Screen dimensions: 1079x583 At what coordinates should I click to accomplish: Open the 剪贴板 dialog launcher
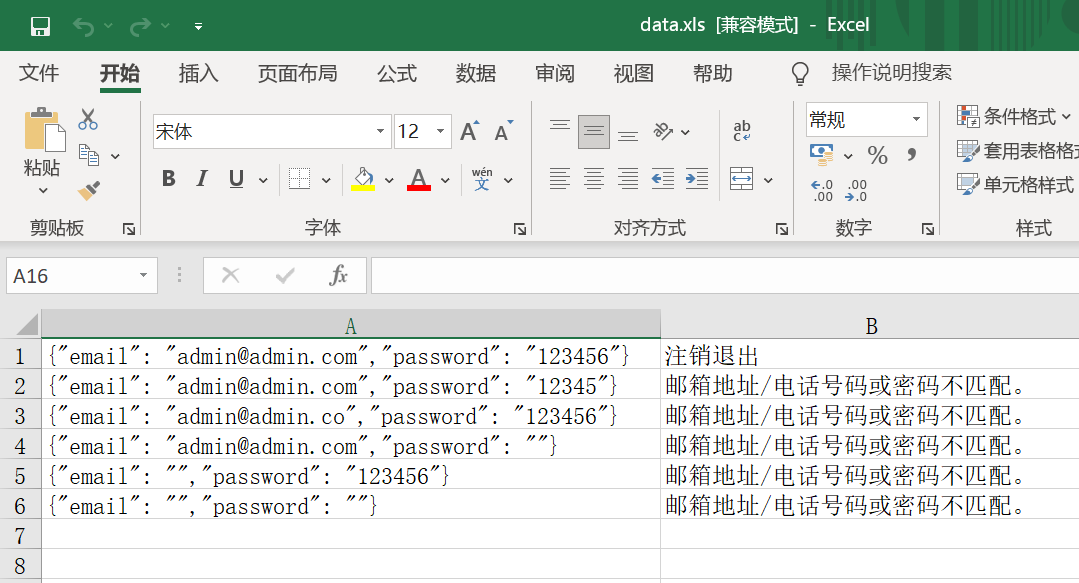[x=129, y=229]
